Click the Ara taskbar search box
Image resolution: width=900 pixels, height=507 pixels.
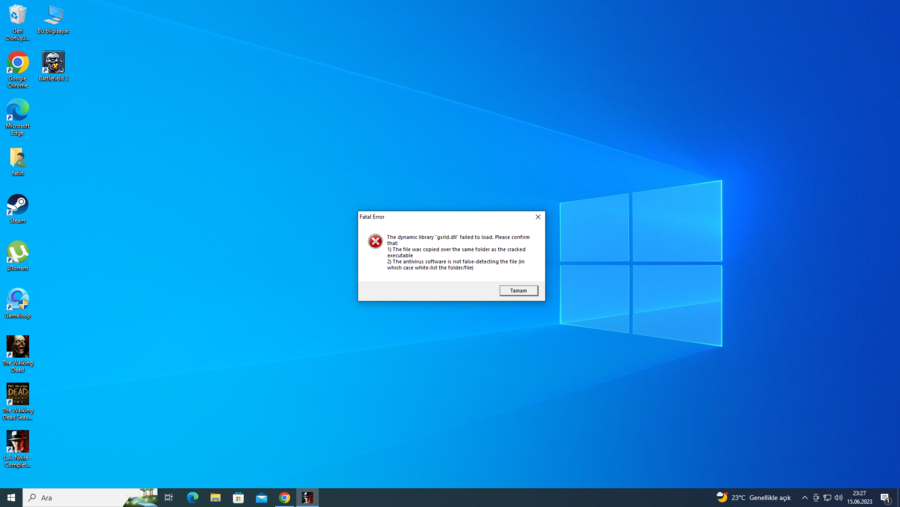90,498
